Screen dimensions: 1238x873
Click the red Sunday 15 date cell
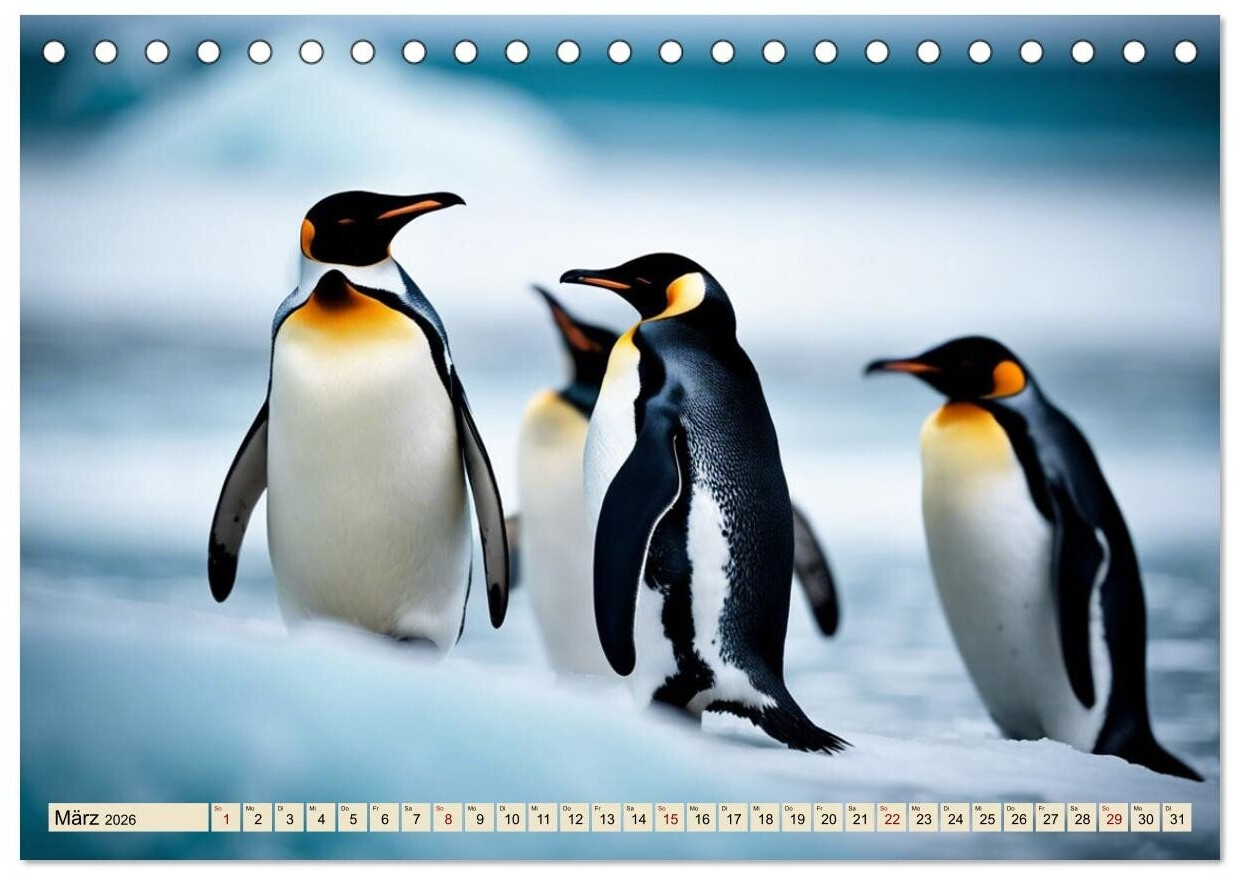[x=669, y=818]
